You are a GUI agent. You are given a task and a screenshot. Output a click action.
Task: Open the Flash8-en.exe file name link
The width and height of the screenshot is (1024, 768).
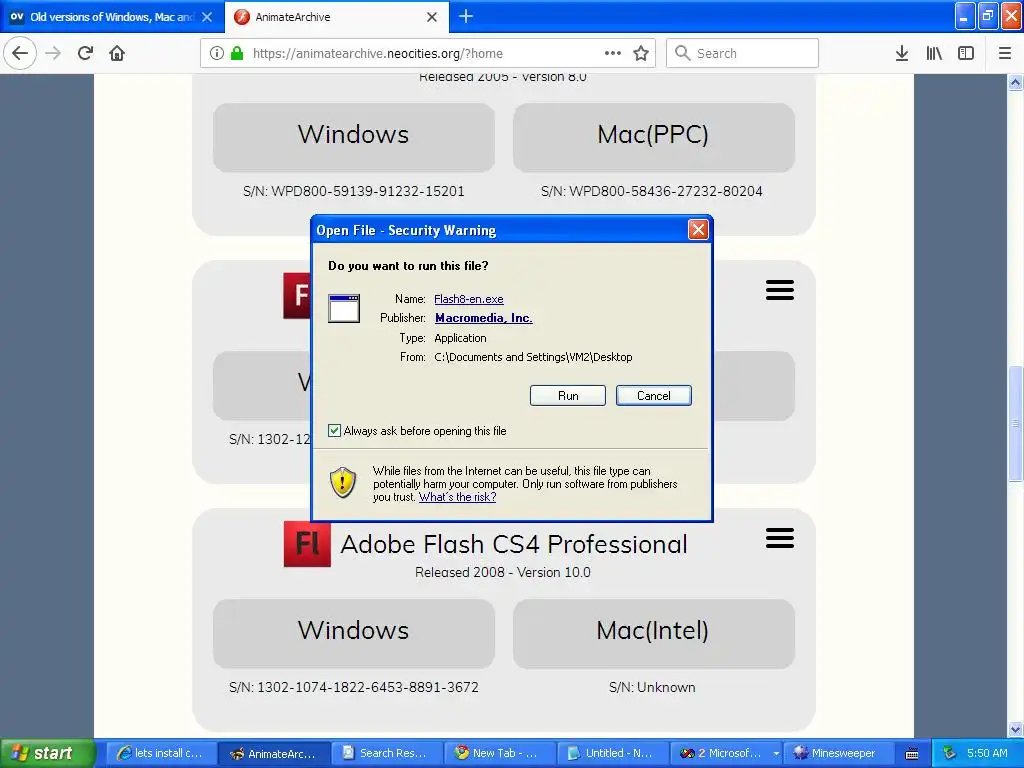[x=468, y=299]
